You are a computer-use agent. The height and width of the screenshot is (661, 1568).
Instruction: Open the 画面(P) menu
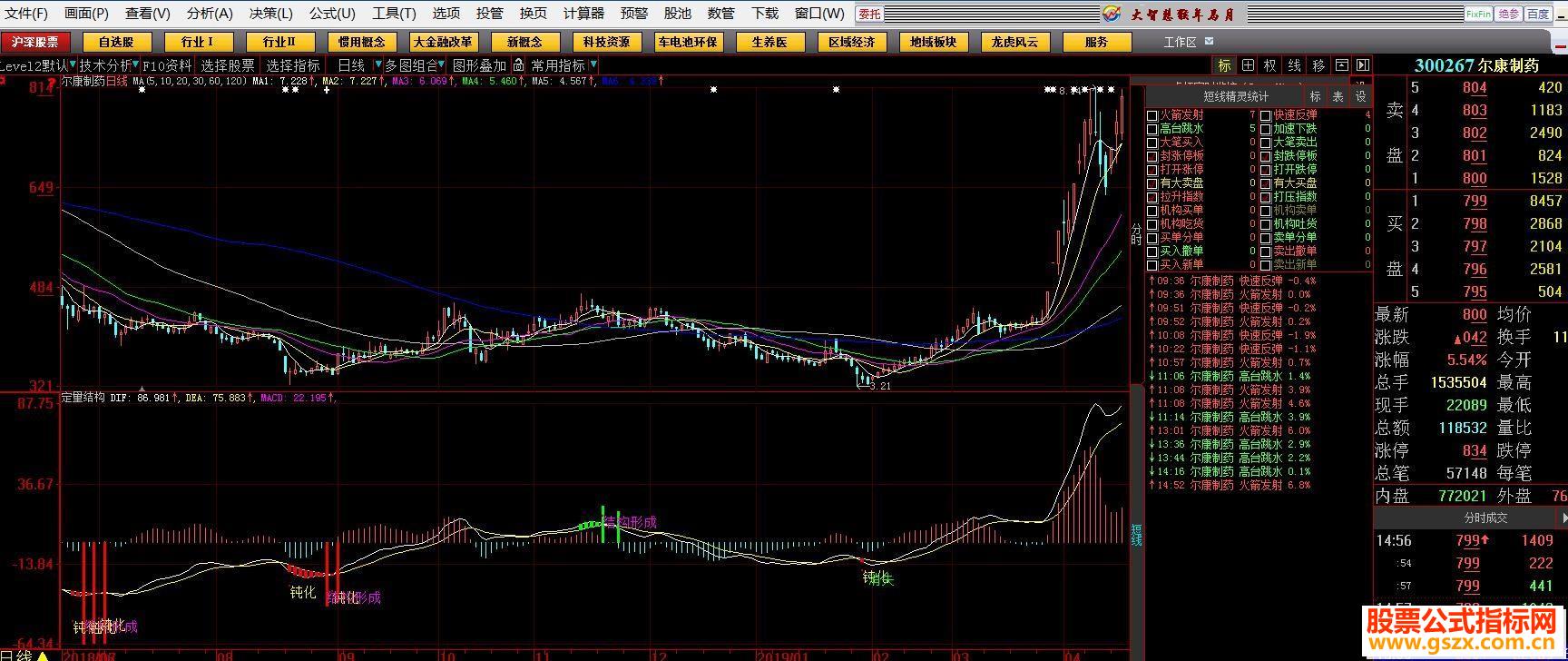click(x=86, y=14)
